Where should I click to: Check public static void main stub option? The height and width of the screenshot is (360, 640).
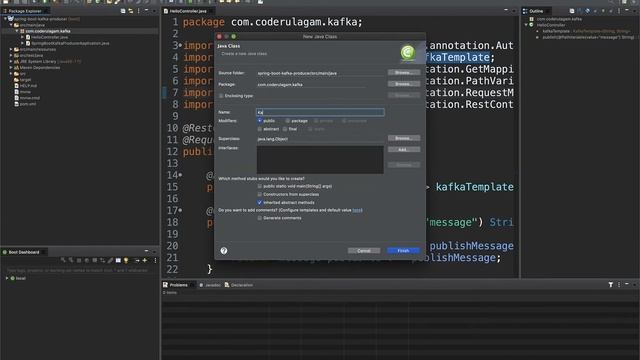pyautogui.click(x=260, y=186)
